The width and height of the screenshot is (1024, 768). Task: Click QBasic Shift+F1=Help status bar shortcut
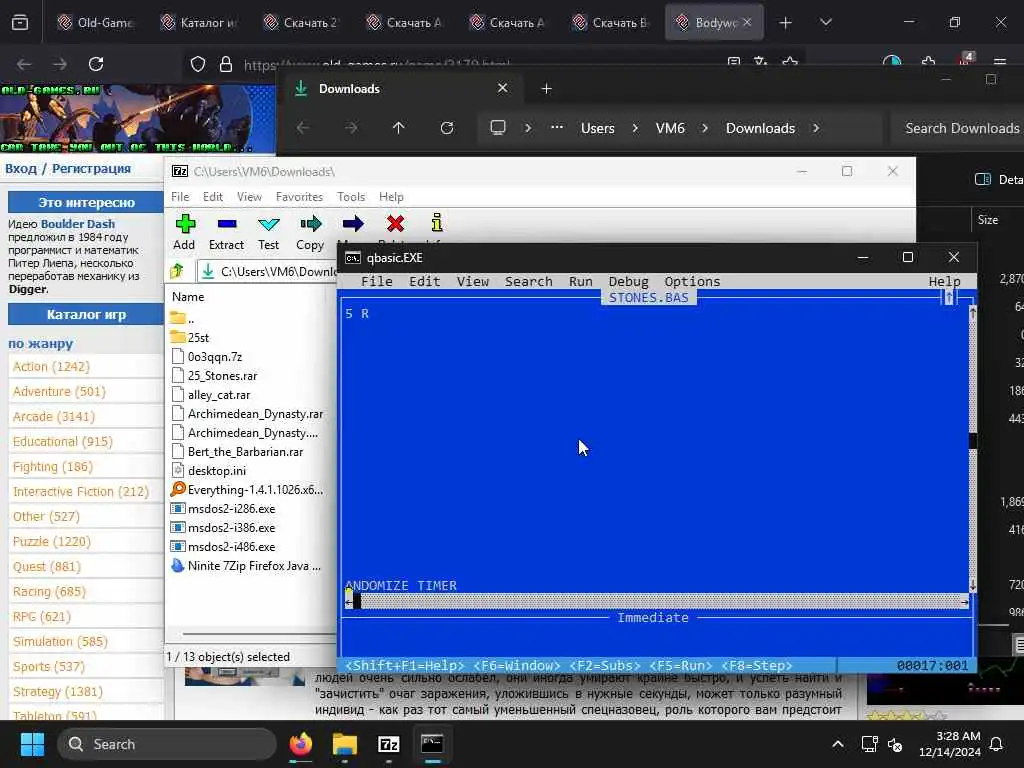(404, 665)
